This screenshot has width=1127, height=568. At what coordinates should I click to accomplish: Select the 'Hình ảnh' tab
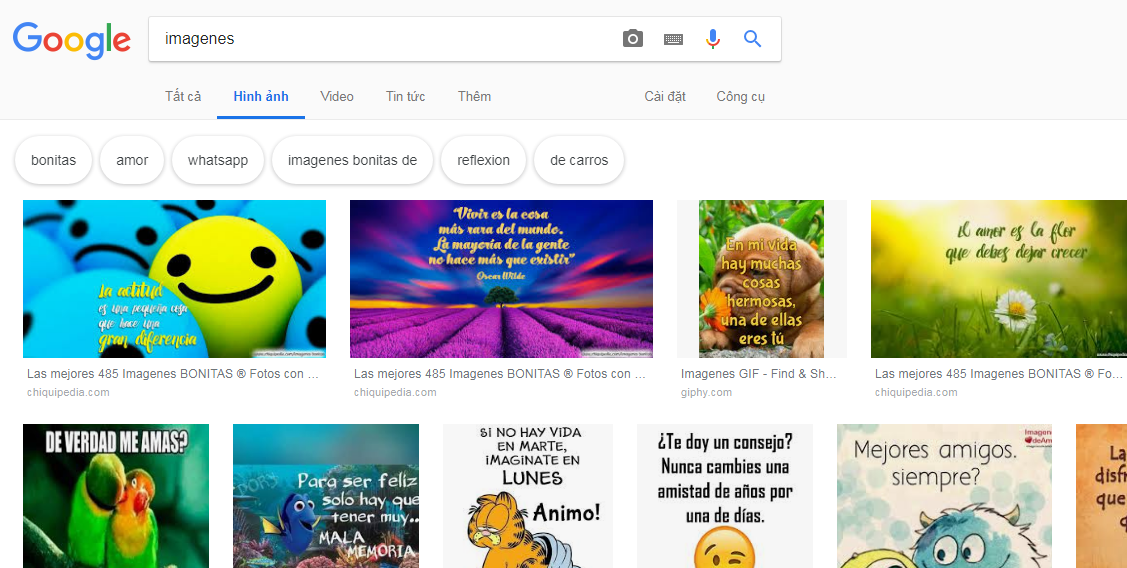[x=261, y=96]
